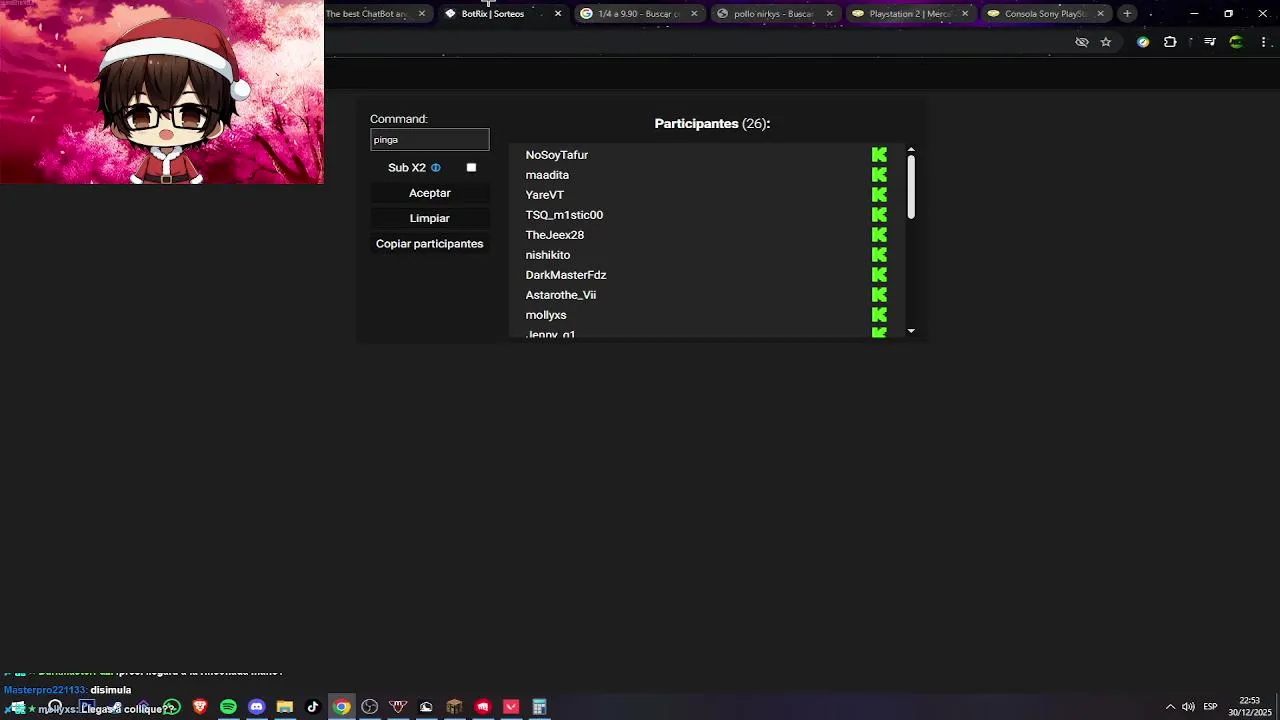Screen dimensions: 1280x720
Task: Open the clock and date panel
Action: click(1250, 707)
